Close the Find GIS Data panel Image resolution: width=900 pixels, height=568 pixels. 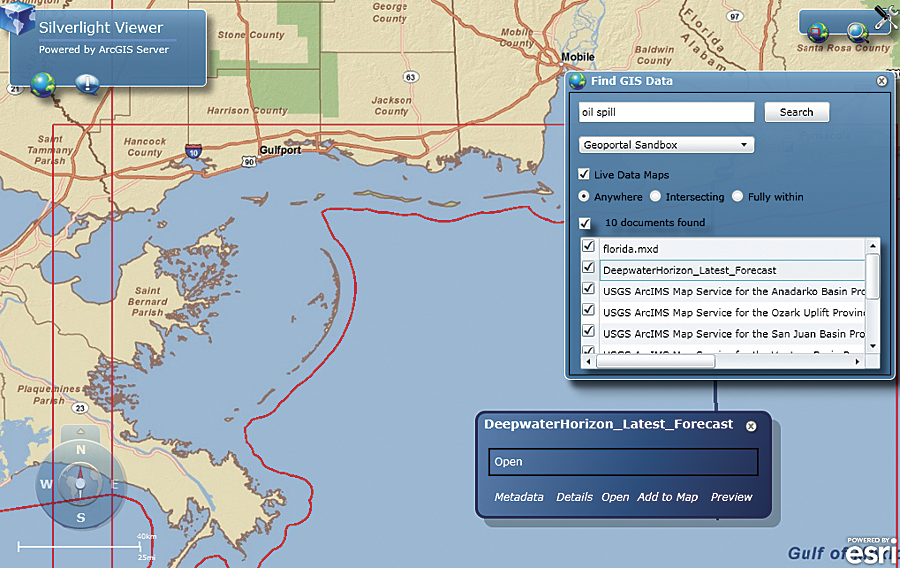point(882,81)
